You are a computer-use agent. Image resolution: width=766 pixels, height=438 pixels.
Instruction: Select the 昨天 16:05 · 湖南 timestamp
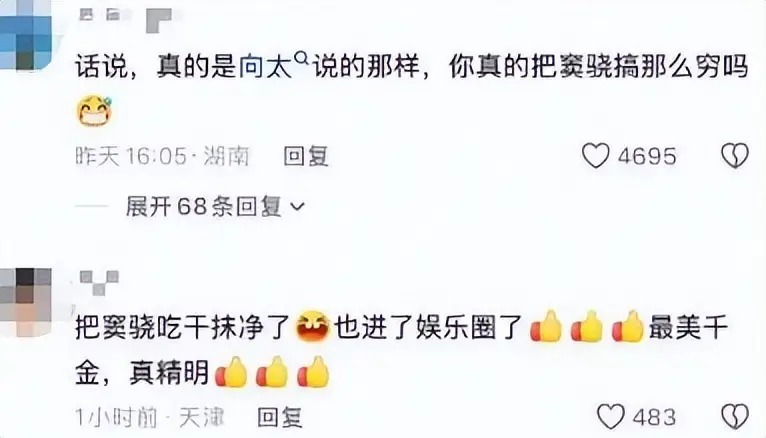coord(162,156)
